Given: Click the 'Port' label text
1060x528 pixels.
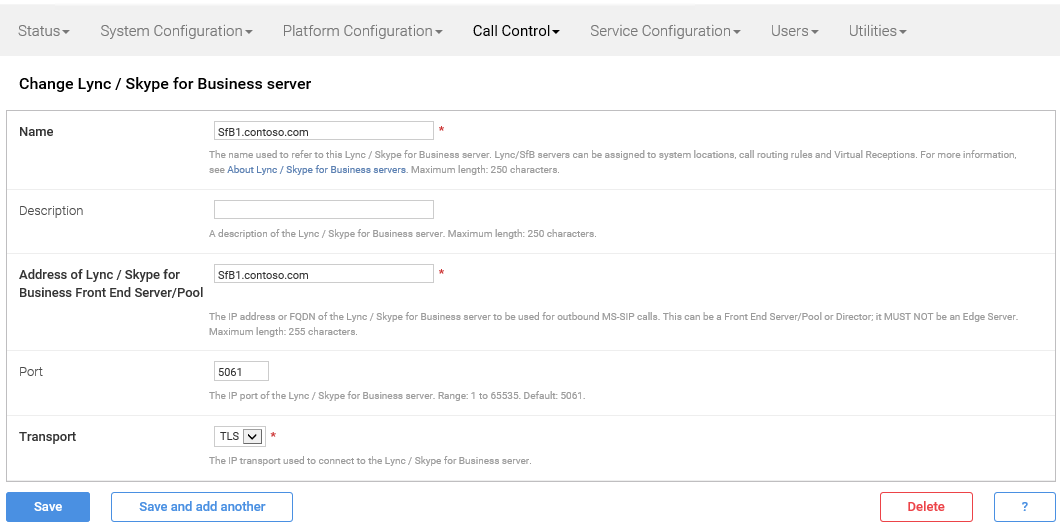Looking at the screenshot, I should [31, 372].
